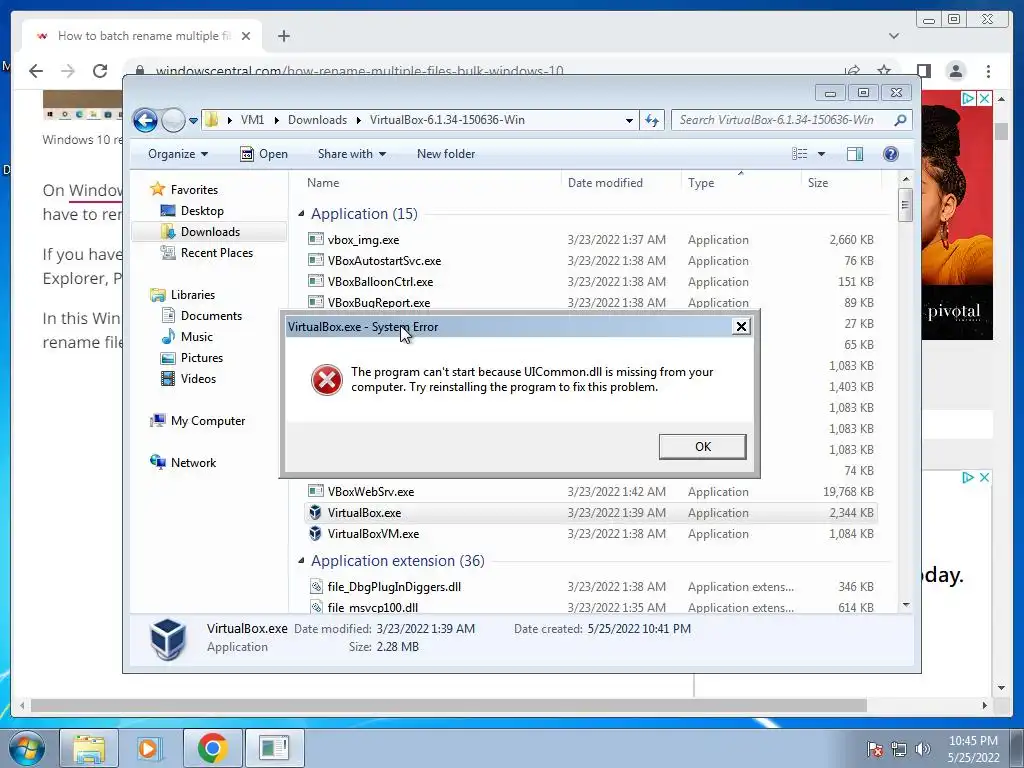Open the Videos library

click(198, 379)
